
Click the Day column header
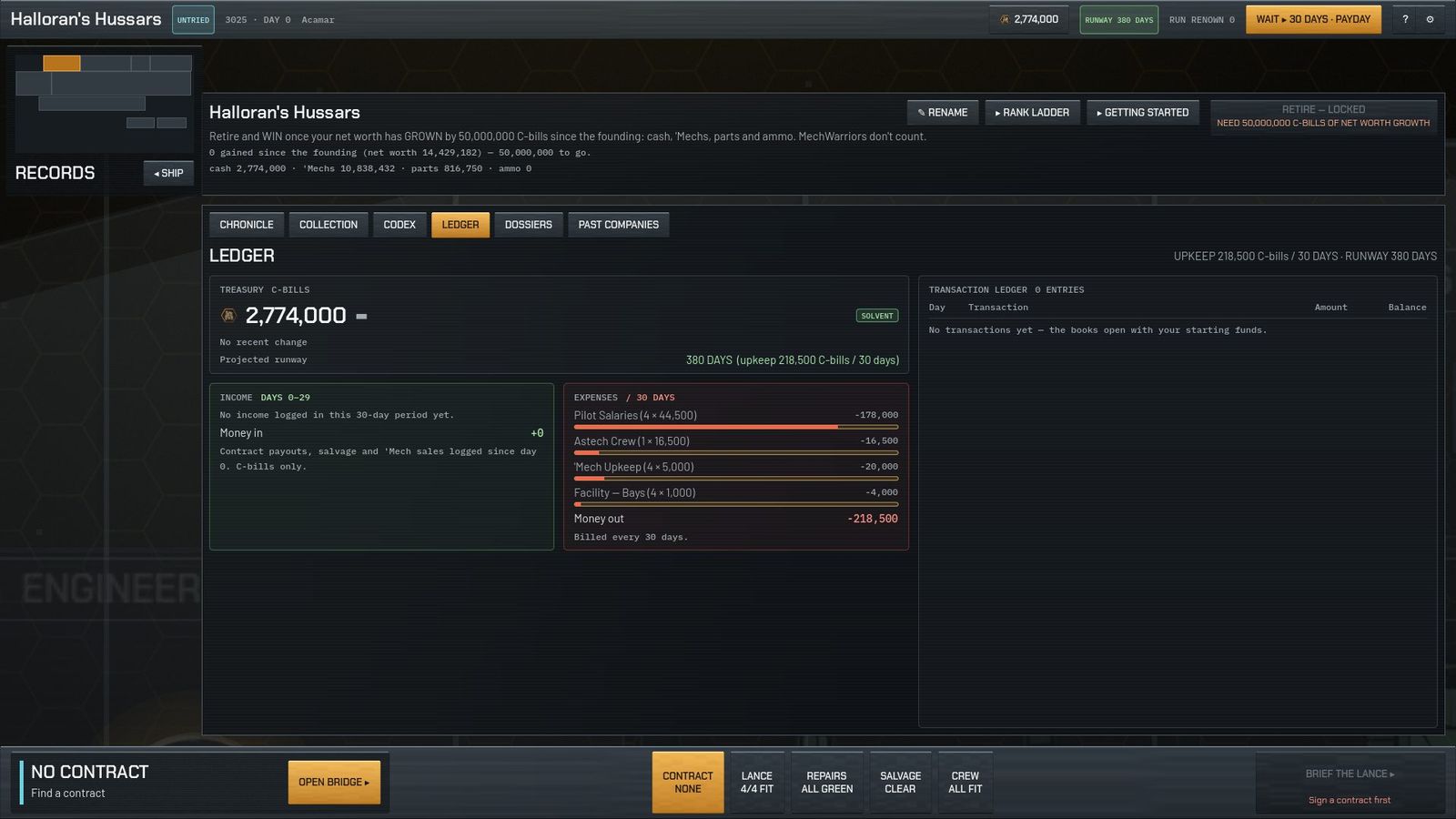[937, 308]
